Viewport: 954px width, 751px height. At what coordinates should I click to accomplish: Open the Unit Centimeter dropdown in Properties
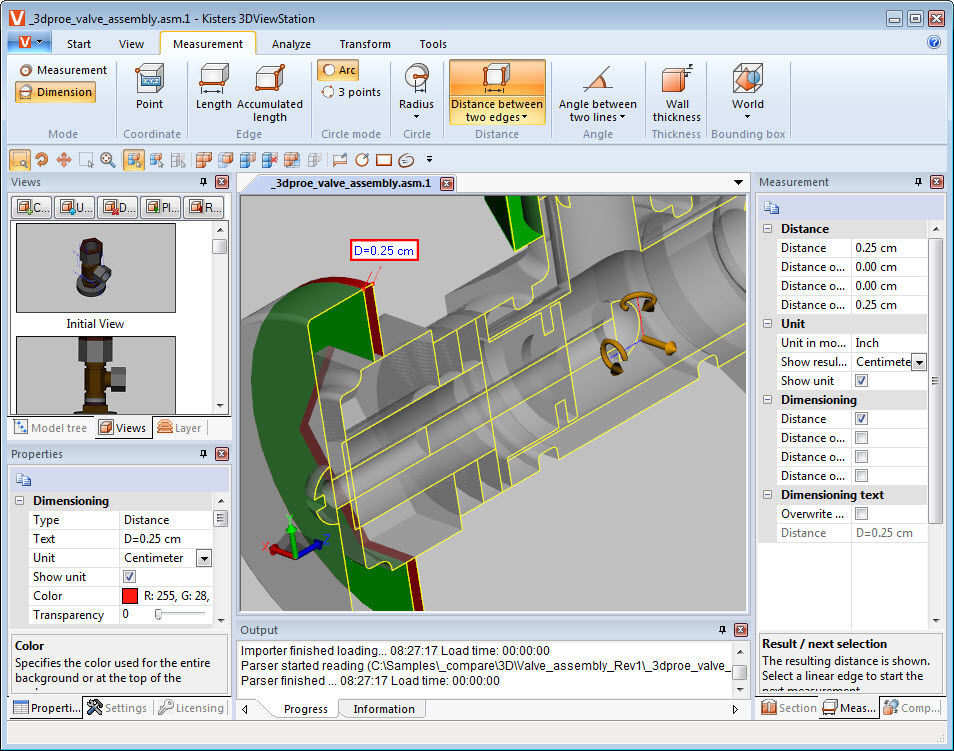point(204,558)
